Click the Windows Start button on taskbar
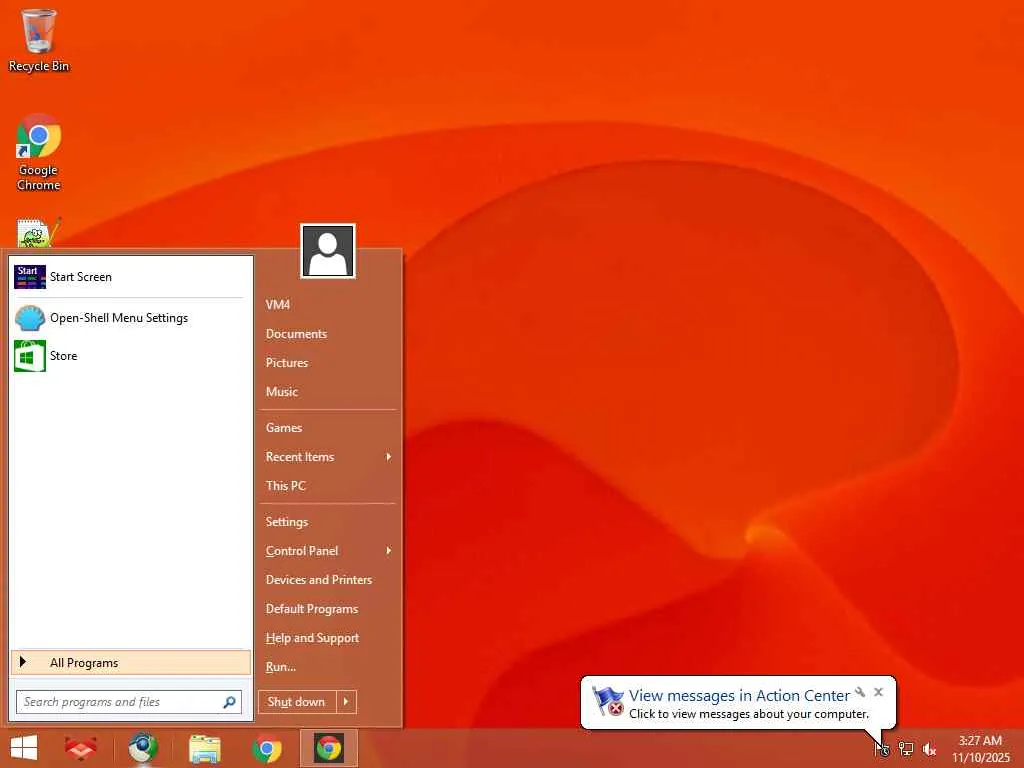Viewport: 1024px width, 768px height. 24,748
